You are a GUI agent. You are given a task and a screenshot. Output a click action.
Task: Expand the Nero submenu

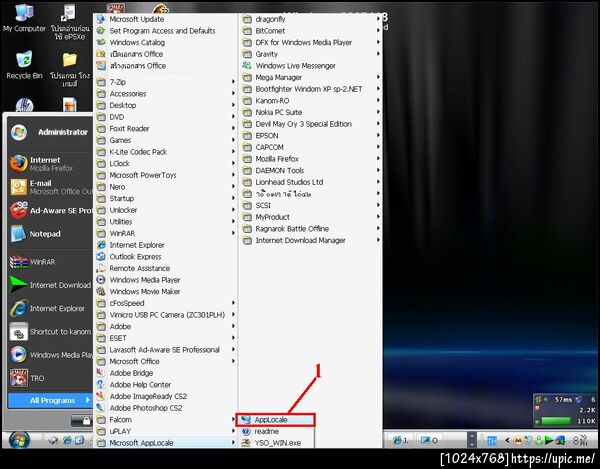166,187
